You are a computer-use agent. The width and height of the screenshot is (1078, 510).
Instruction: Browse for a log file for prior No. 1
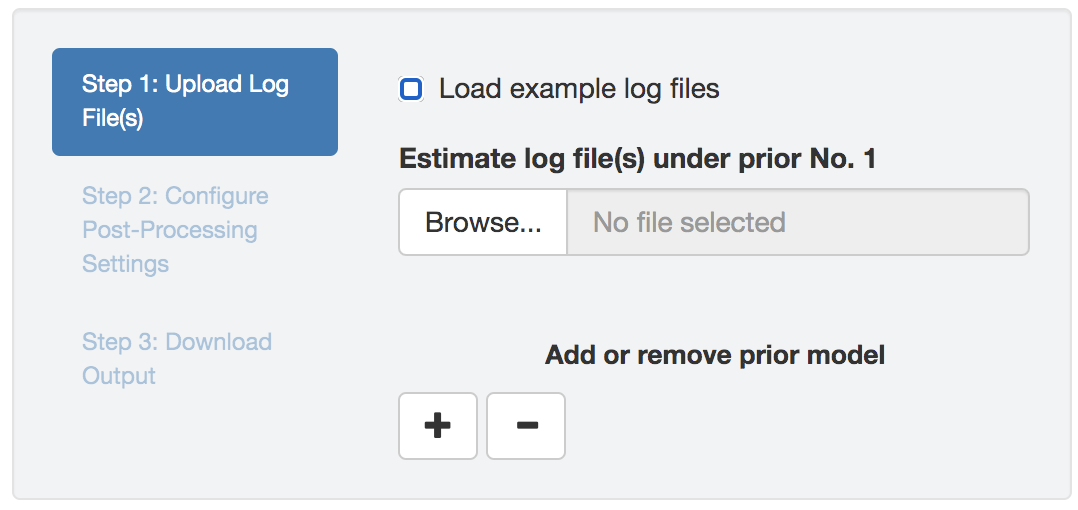483,222
